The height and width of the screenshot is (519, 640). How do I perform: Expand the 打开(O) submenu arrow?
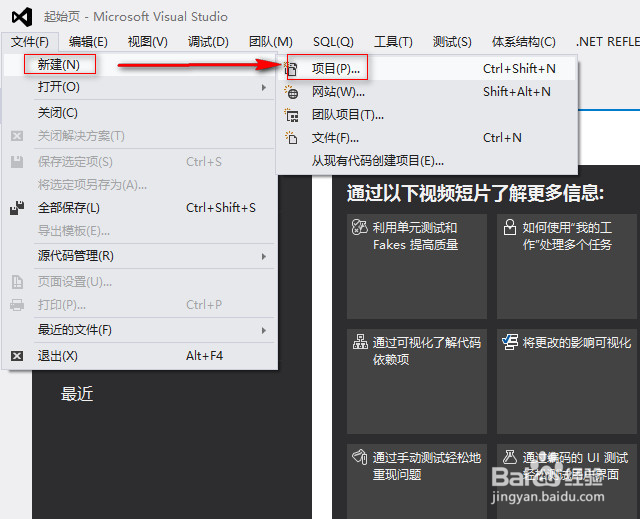click(264, 87)
